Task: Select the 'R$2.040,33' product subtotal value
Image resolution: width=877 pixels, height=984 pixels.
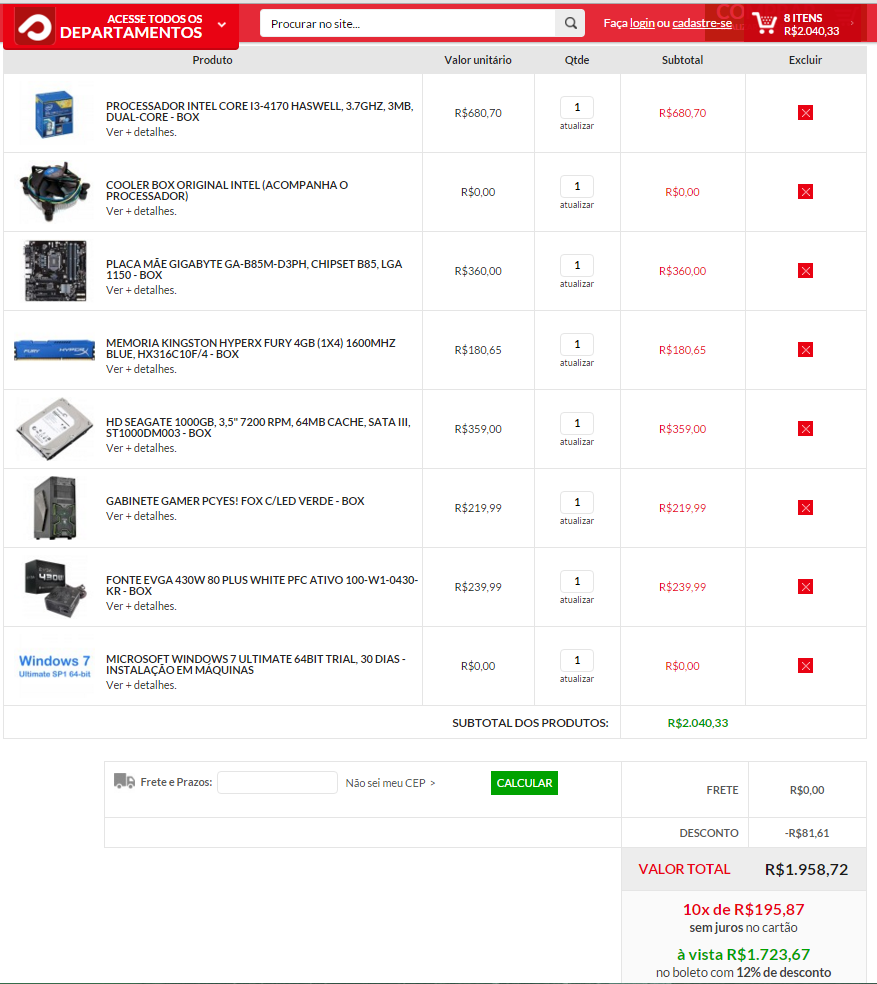Action: pos(697,723)
